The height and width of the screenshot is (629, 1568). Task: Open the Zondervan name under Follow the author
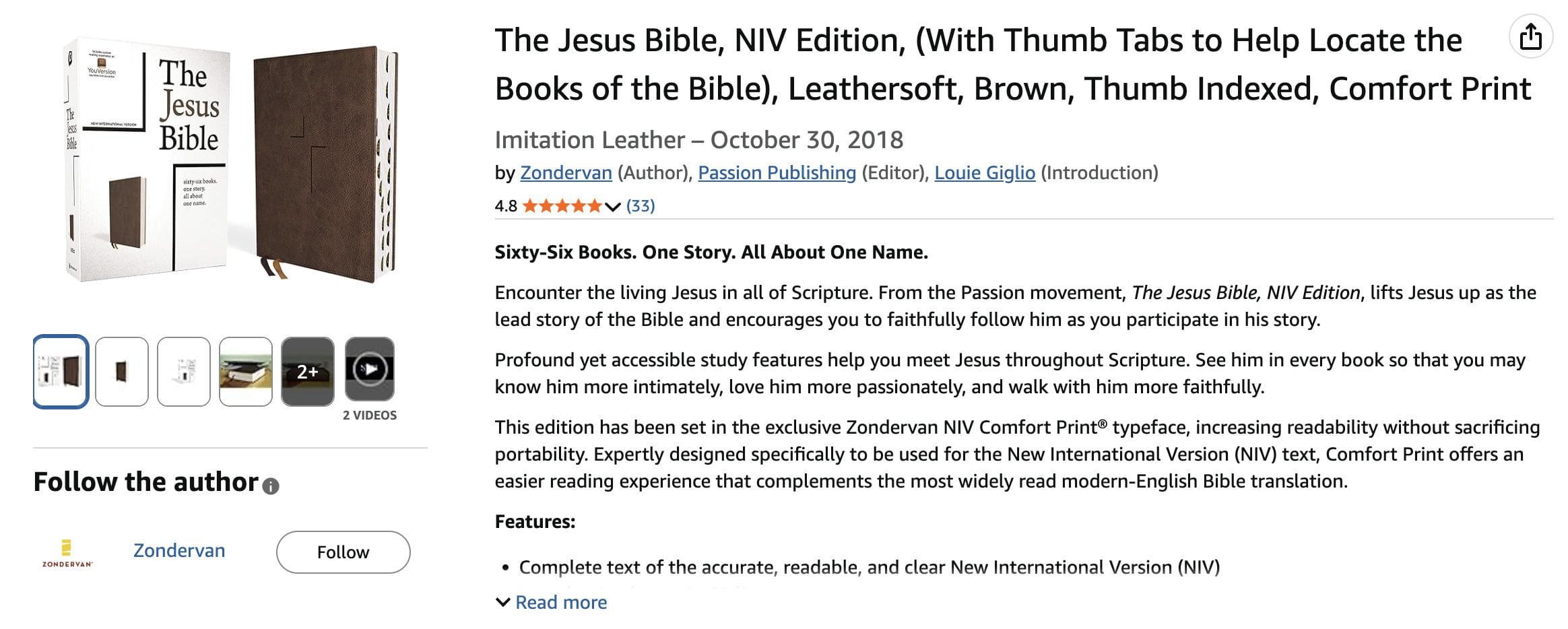(179, 550)
